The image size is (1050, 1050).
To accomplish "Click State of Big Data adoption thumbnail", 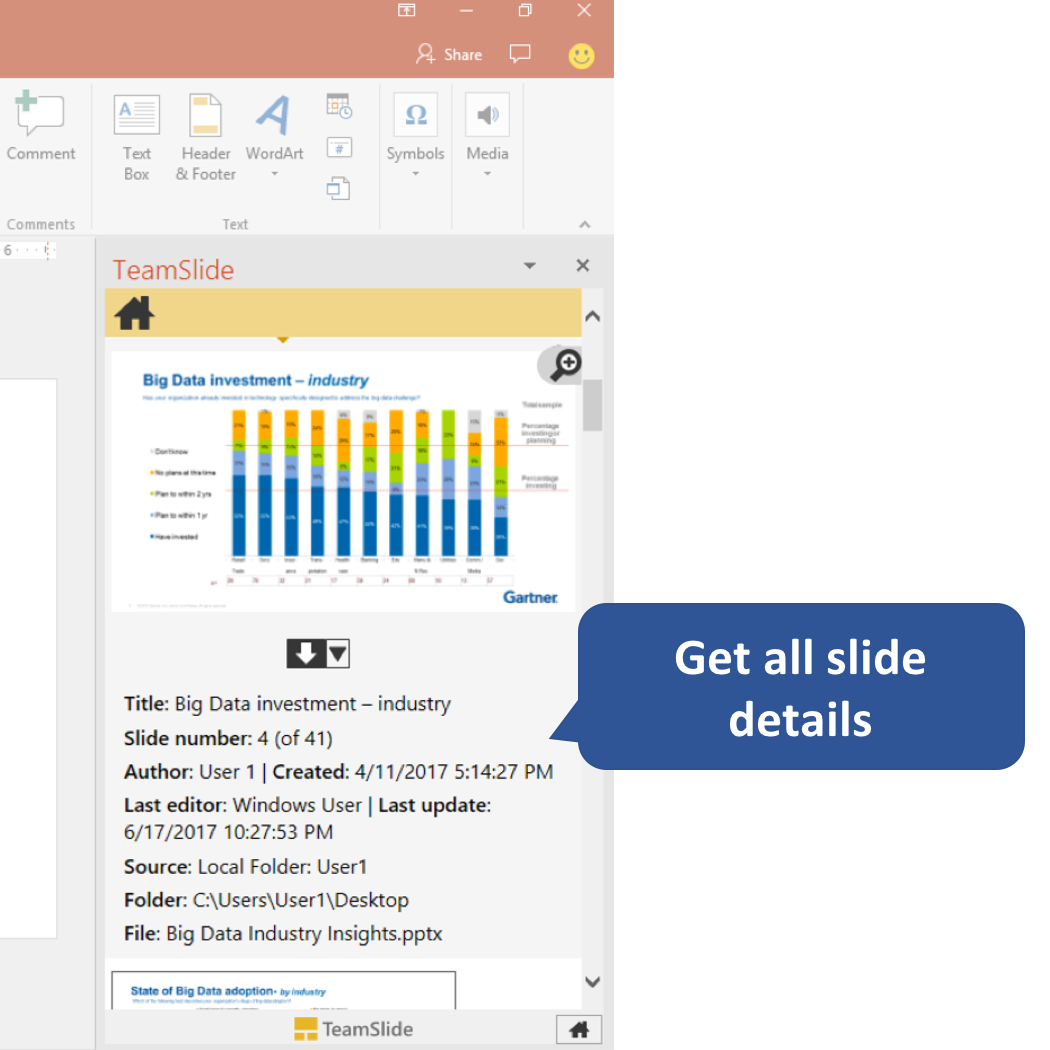I will 283,990.
